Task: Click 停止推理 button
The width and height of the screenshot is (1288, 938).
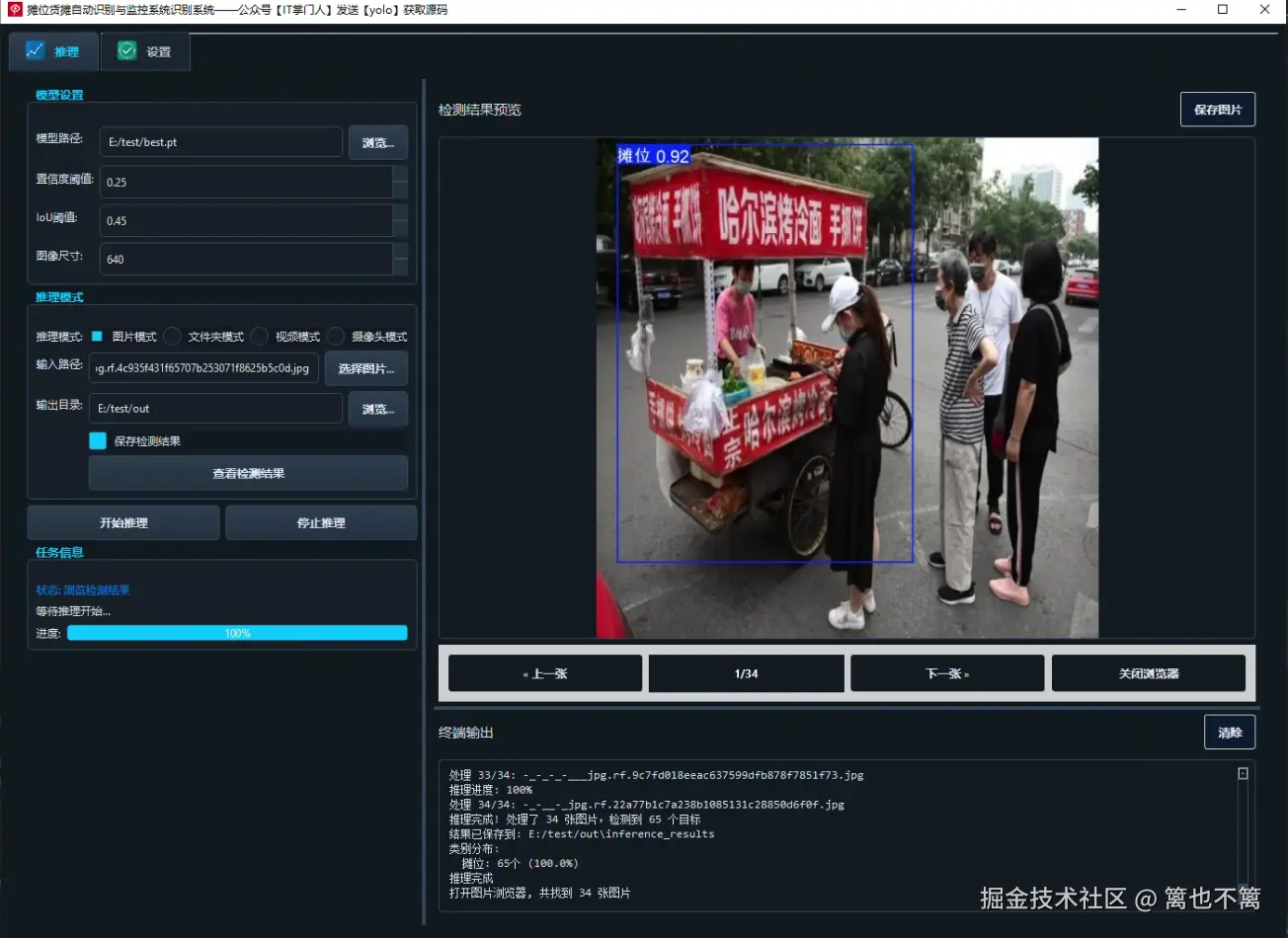Action: coord(321,522)
